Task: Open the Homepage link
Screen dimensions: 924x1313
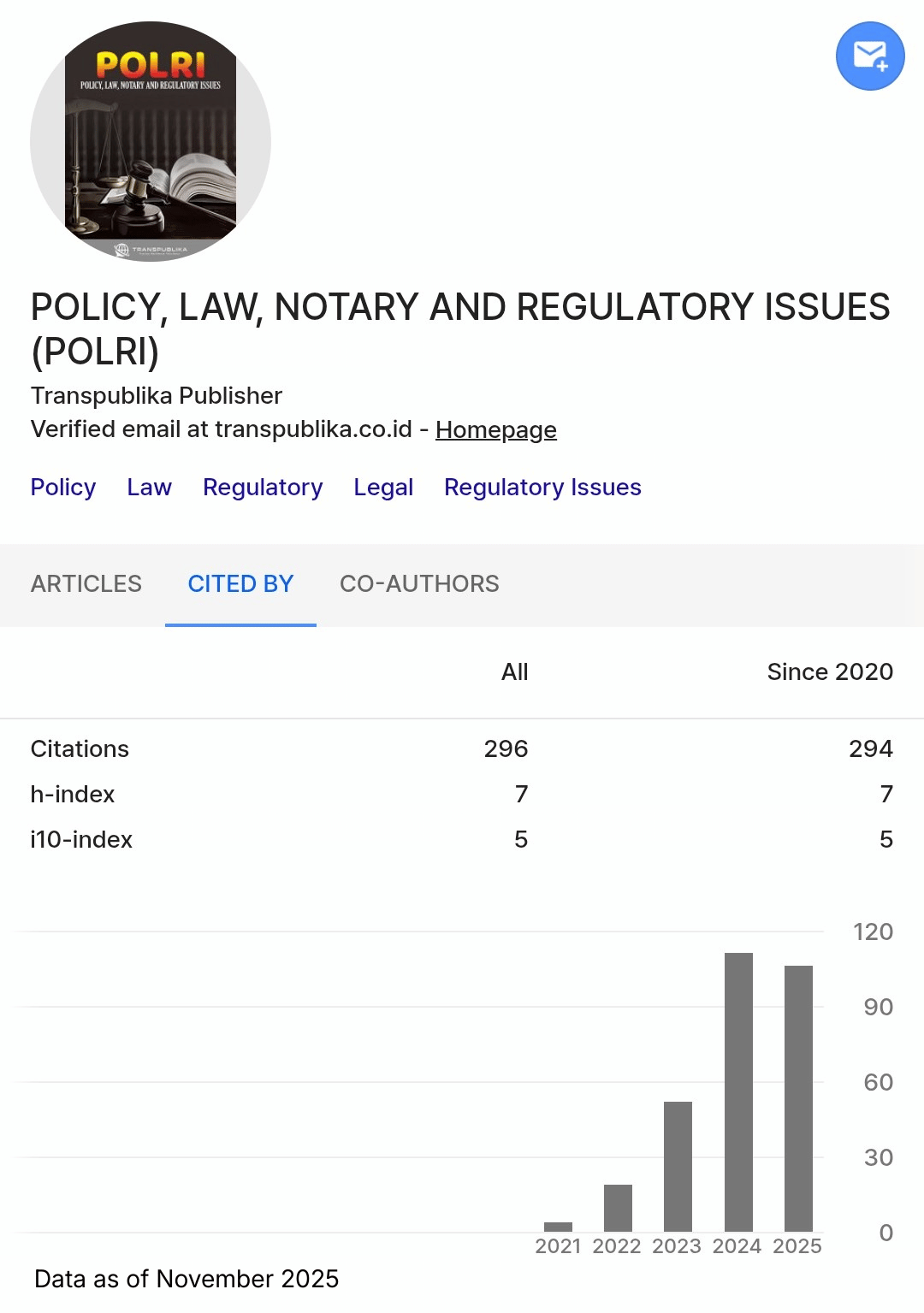Action: pos(495,429)
